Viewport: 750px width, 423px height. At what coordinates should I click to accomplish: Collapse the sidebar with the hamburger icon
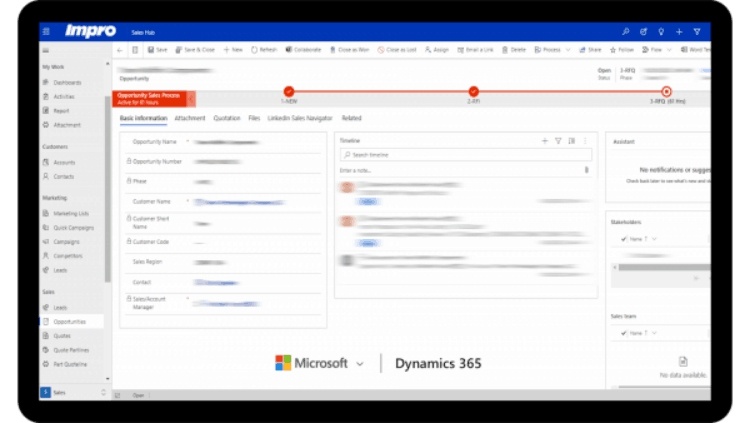pos(46,50)
